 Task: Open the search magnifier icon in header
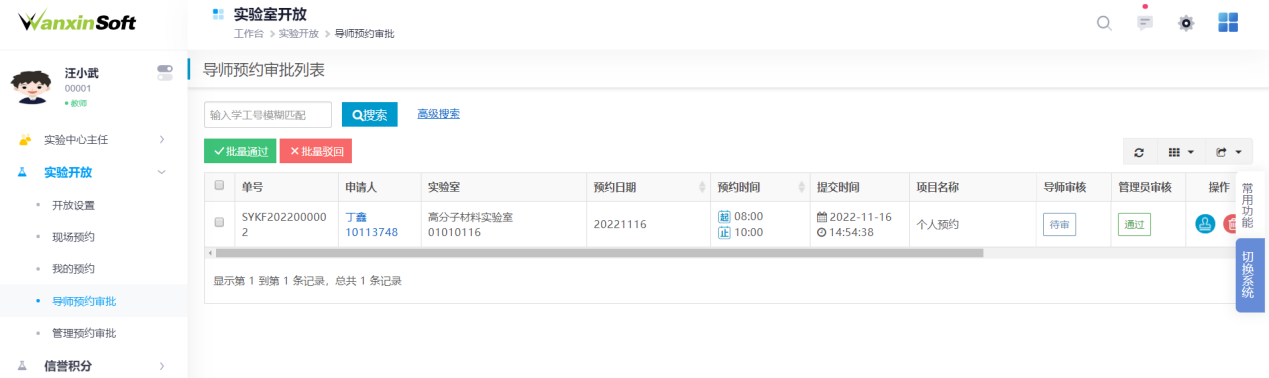pyautogui.click(x=1104, y=23)
